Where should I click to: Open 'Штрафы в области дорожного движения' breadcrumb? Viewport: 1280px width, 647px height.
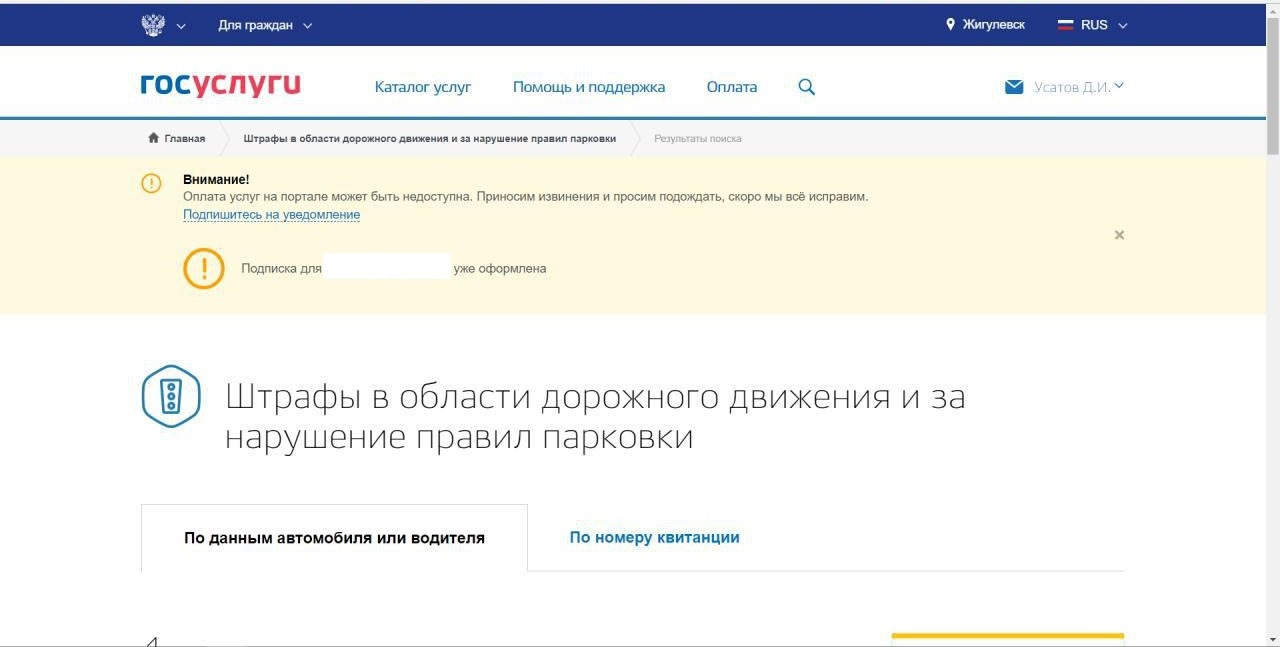coord(430,139)
